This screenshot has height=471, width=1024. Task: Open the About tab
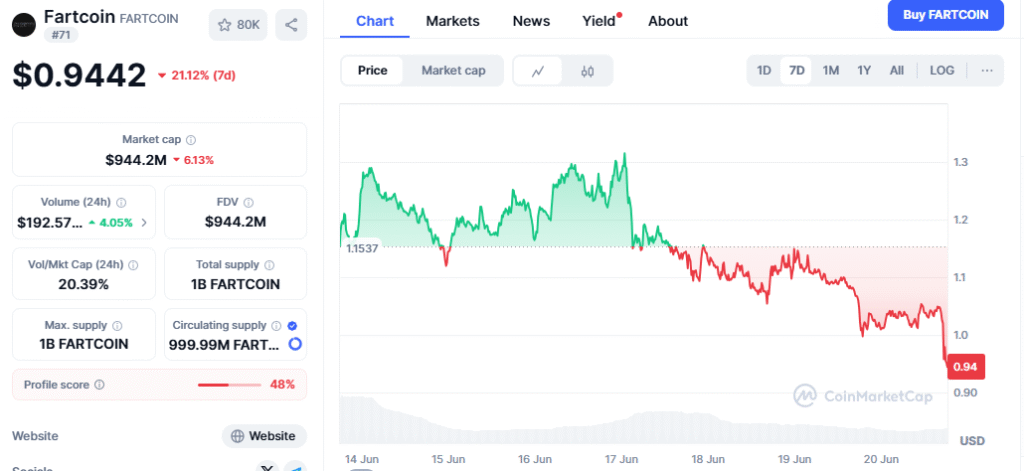click(668, 21)
